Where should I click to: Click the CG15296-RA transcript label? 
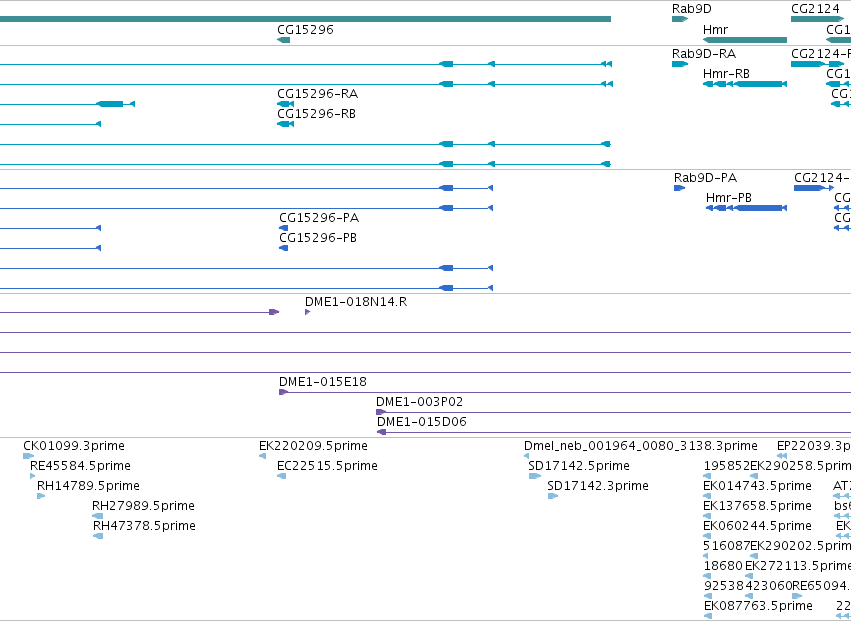coord(317,94)
